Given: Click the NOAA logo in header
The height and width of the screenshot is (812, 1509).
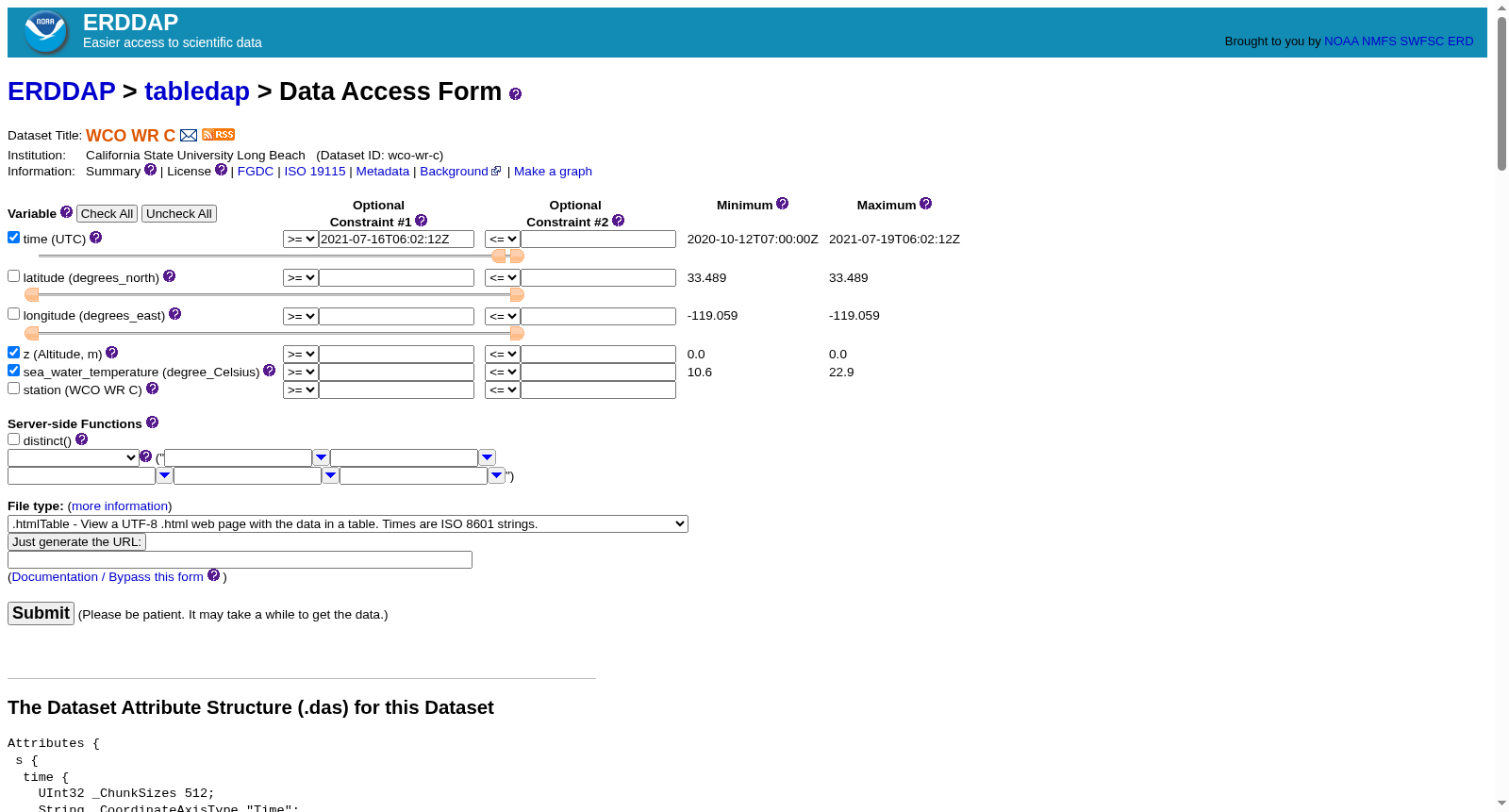Looking at the screenshot, I should pyautogui.click(x=45, y=32).
